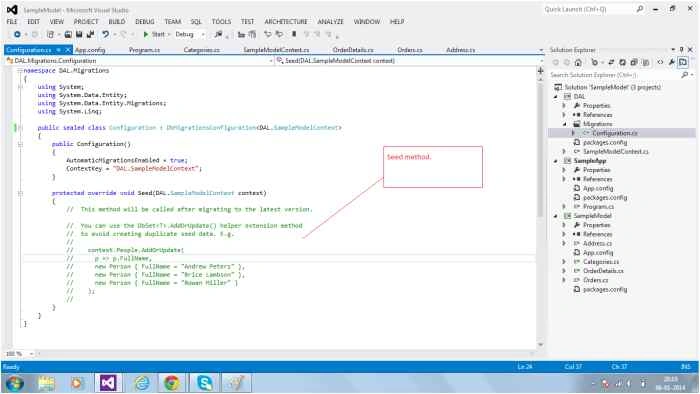Screen dimensions: 700x394
Task: Open the TOOLS menu
Action: [221, 21]
